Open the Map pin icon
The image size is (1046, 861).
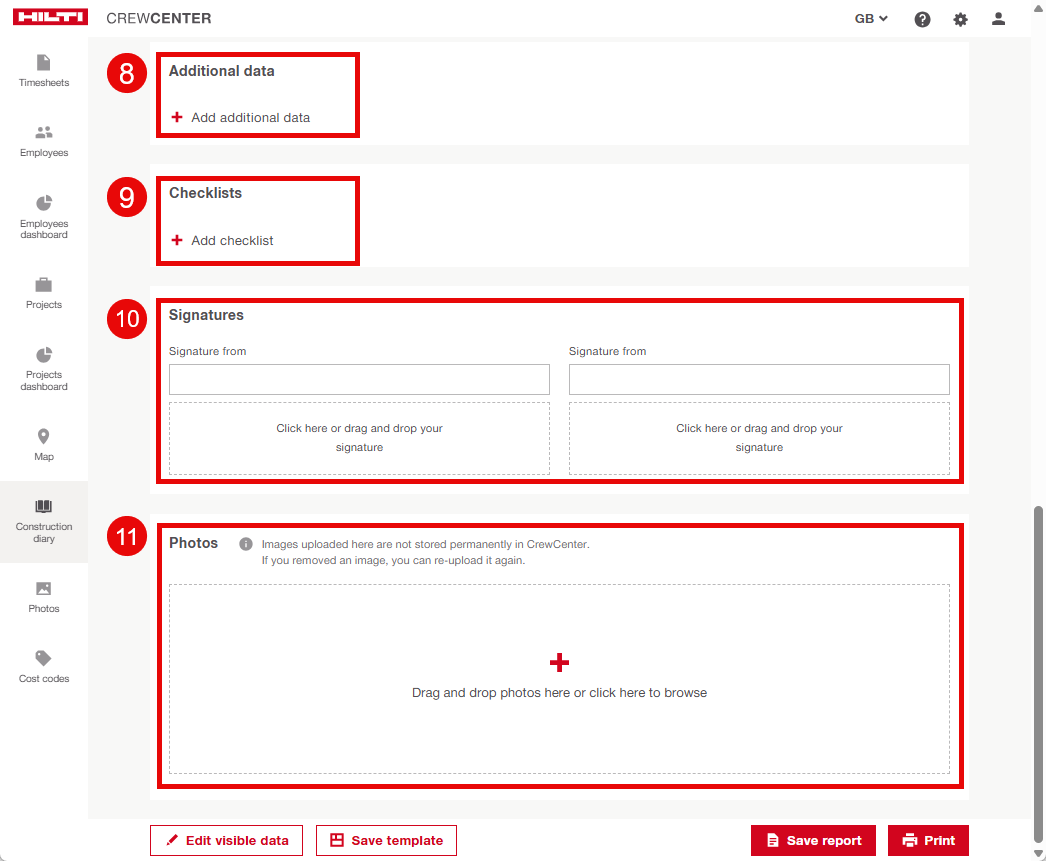44,437
